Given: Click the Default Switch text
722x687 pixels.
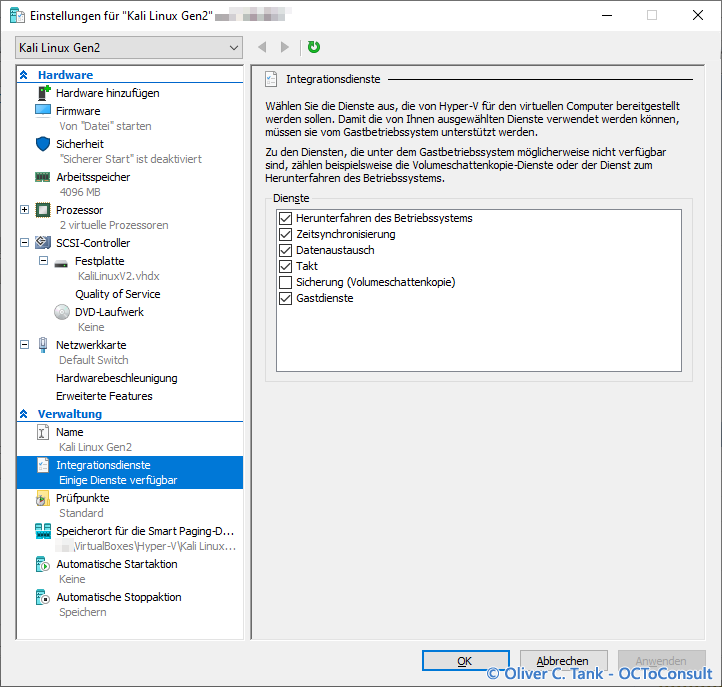Looking at the screenshot, I should point(93,360).
